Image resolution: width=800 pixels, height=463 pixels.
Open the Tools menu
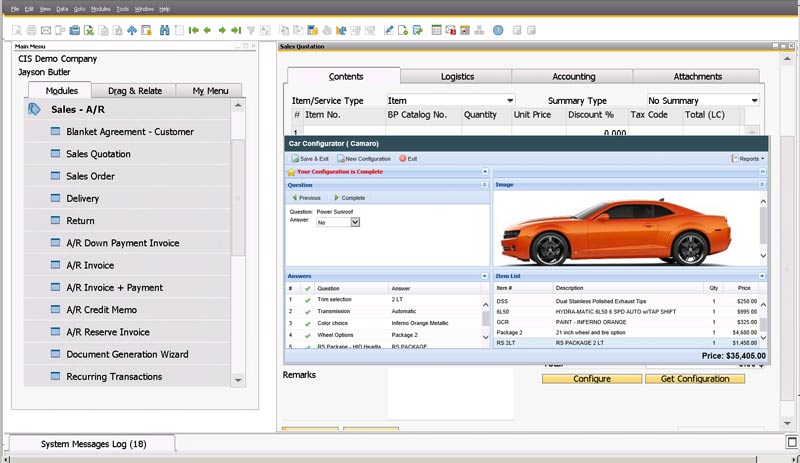tap(122, 9)
